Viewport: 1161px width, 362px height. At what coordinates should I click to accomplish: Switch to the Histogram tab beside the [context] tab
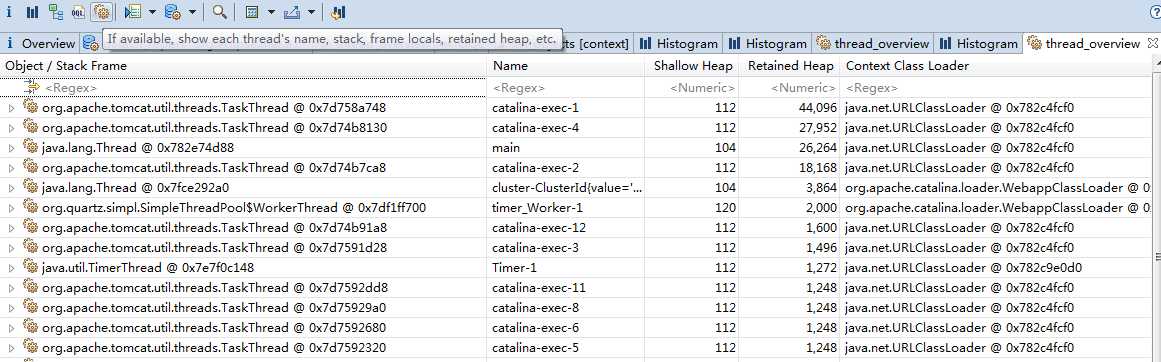pos(678,44)
